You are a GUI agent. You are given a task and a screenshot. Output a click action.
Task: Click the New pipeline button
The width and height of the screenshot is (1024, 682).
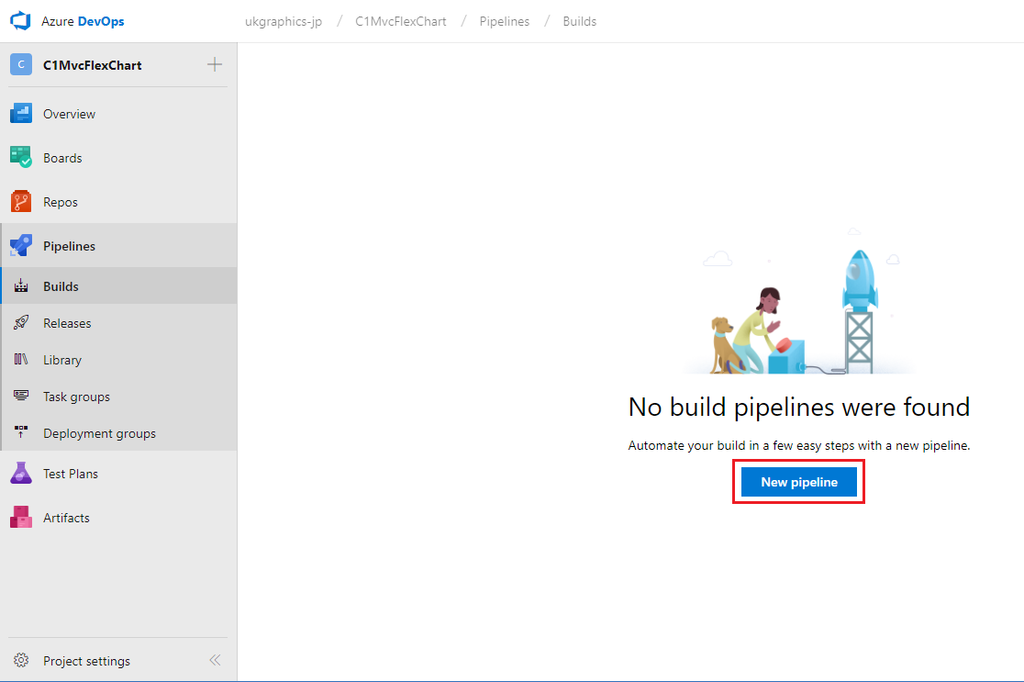coord(799,481)
